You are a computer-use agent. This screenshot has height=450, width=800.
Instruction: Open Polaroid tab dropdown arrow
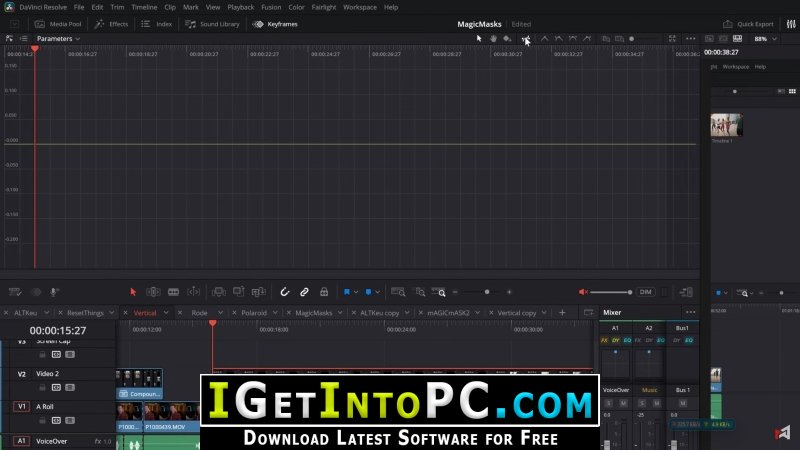(x=275, y=313)
